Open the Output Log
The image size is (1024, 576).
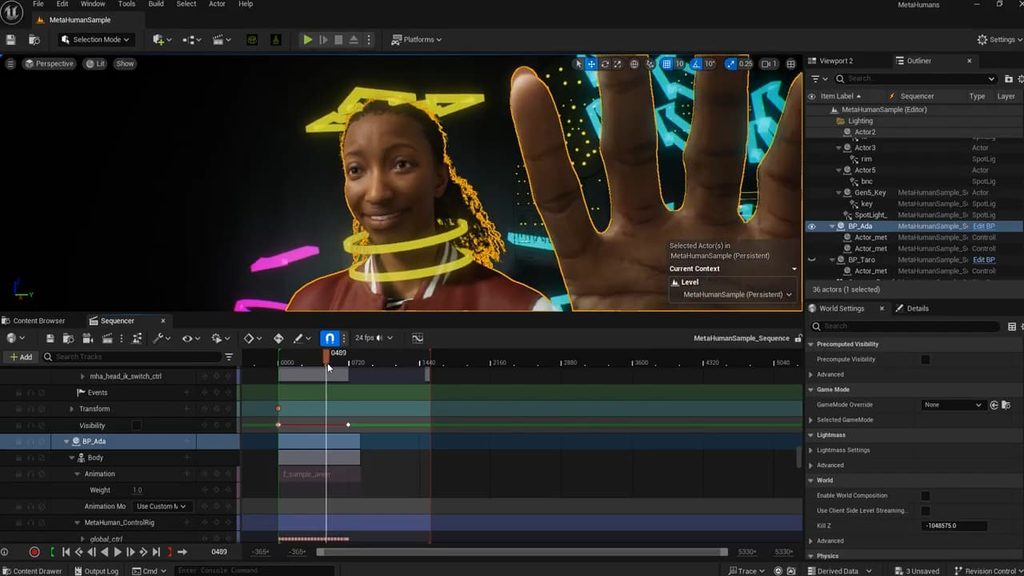tap(96, 571)
